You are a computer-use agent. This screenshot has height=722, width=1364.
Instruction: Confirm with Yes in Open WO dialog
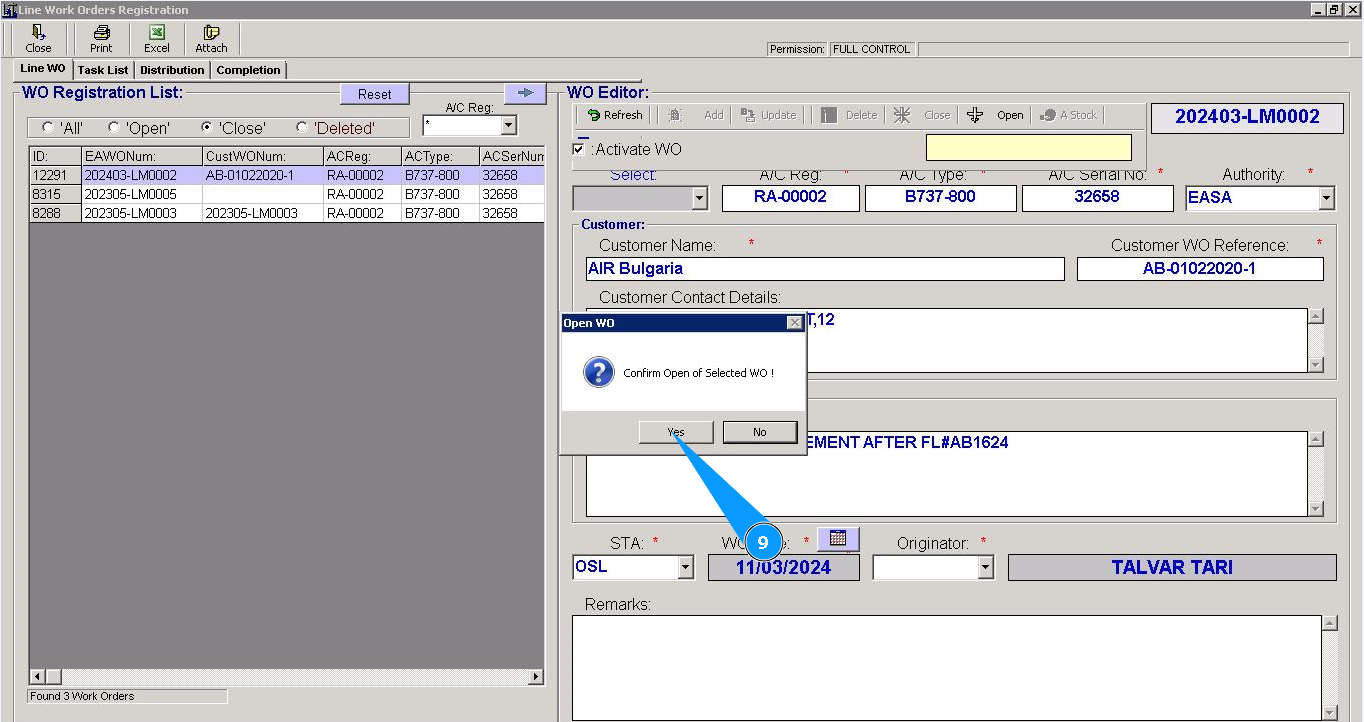click(x=676, y=432)
